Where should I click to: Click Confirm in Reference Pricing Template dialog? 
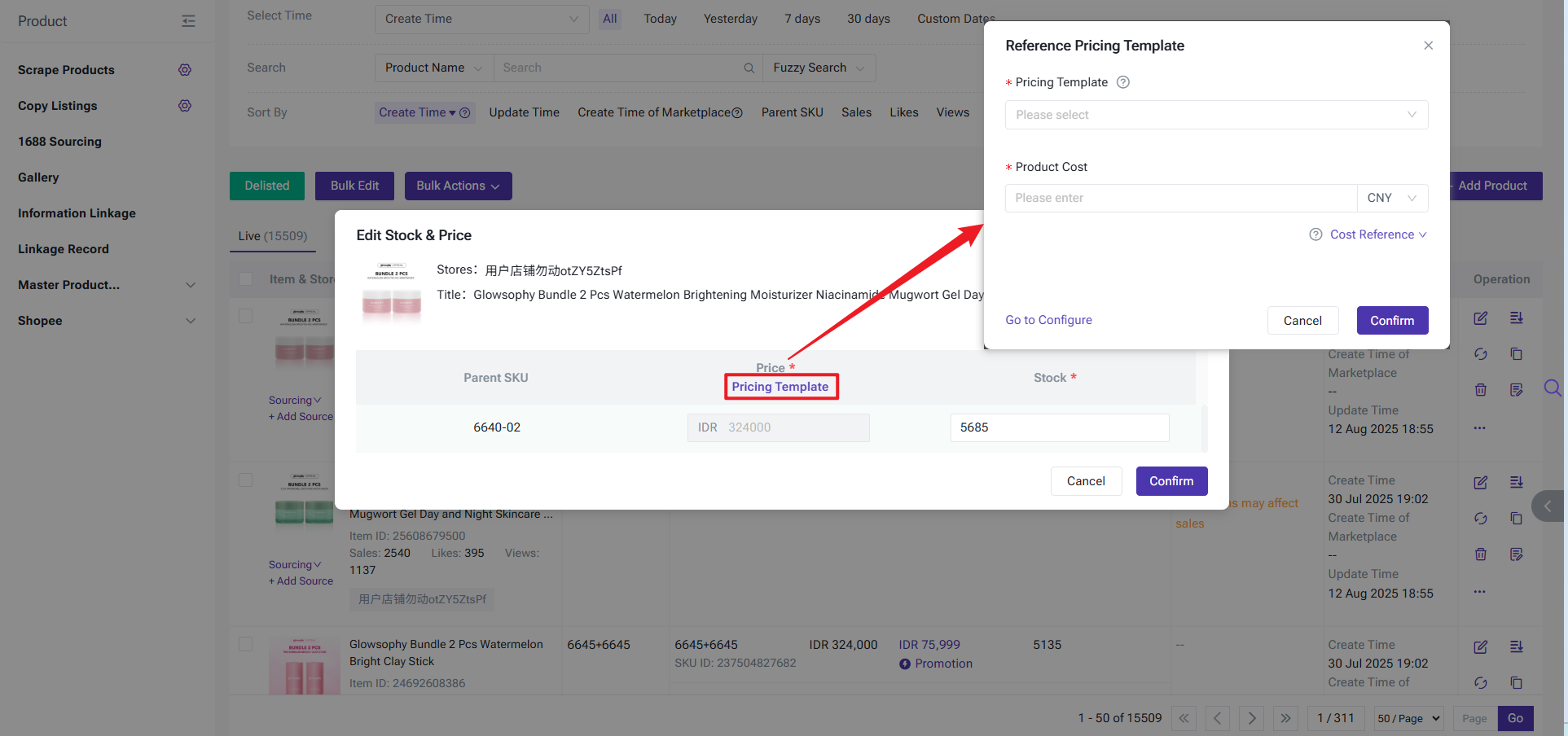coord(1391,321)
